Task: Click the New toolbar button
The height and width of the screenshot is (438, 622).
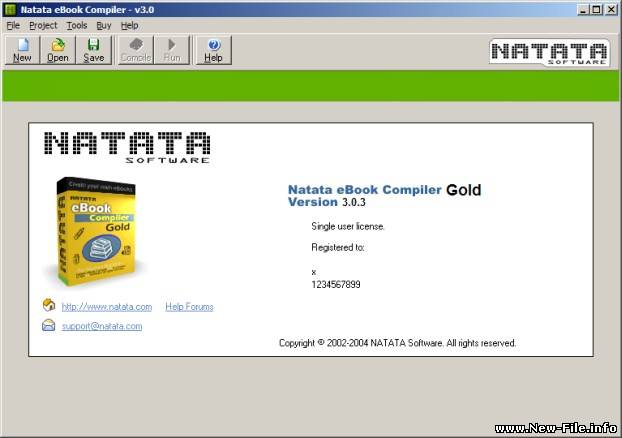Action: [22, 50]
